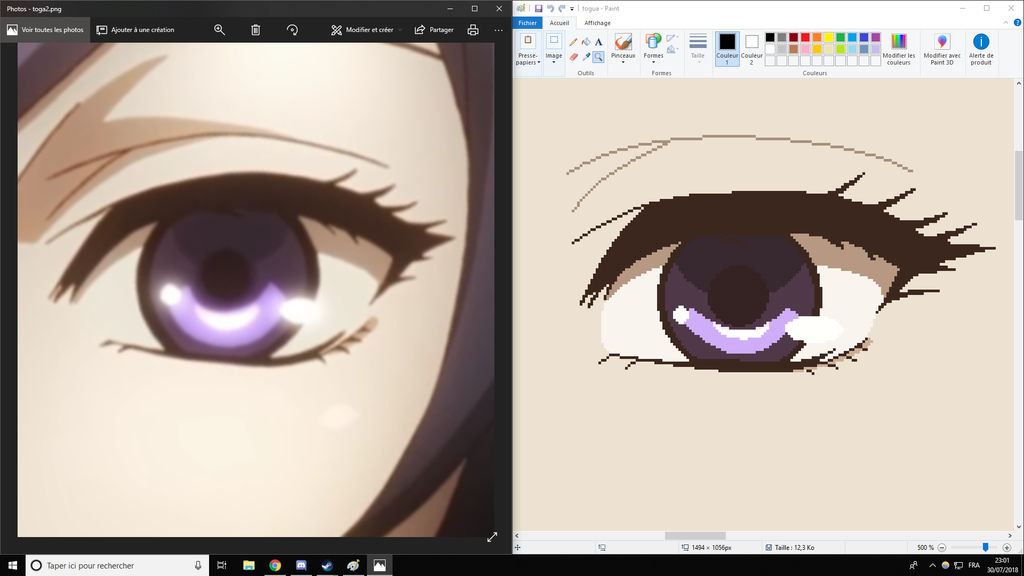Open Discord from the taskbar

click(x=301, y=566)
